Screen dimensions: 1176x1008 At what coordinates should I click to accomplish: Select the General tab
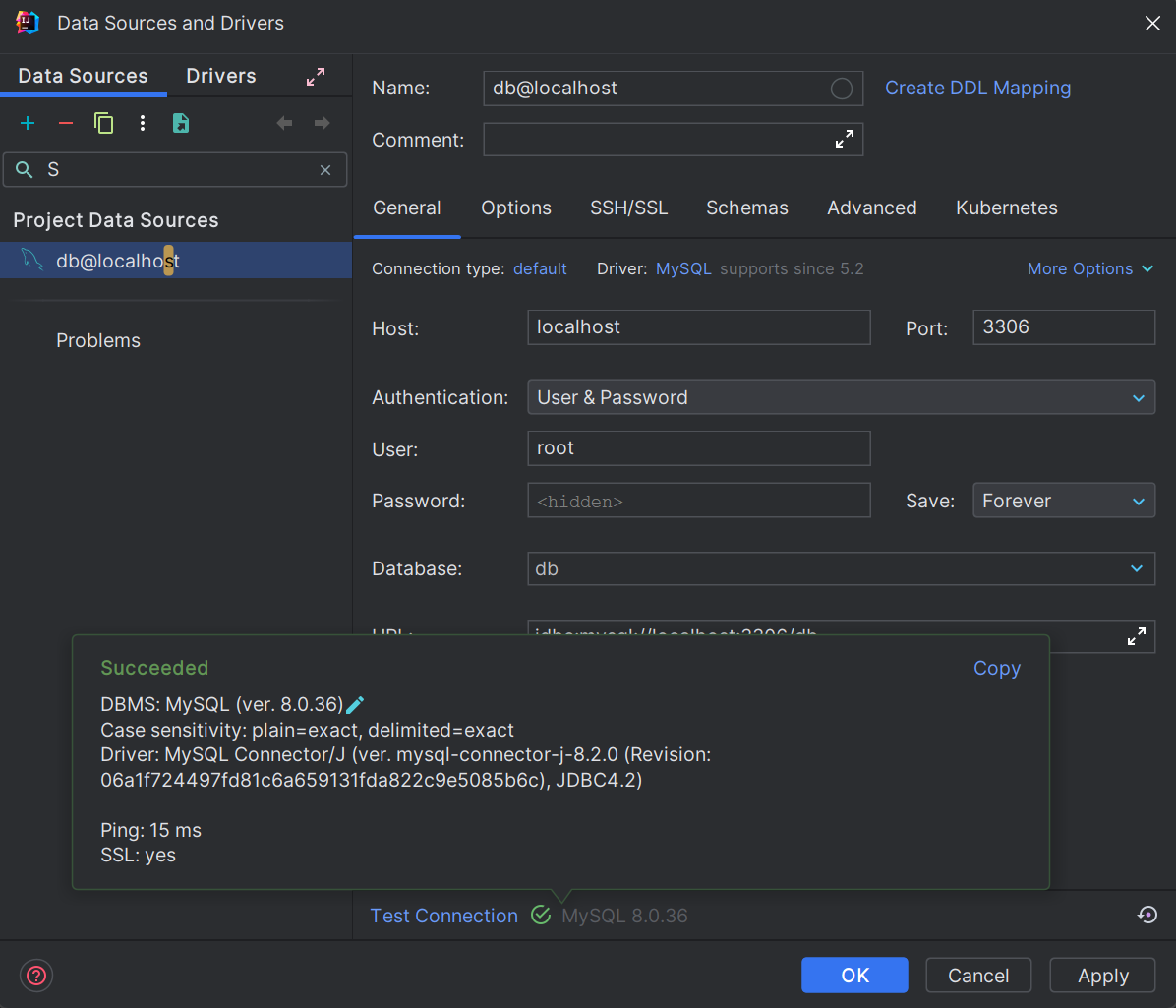[x=406, y=208]
